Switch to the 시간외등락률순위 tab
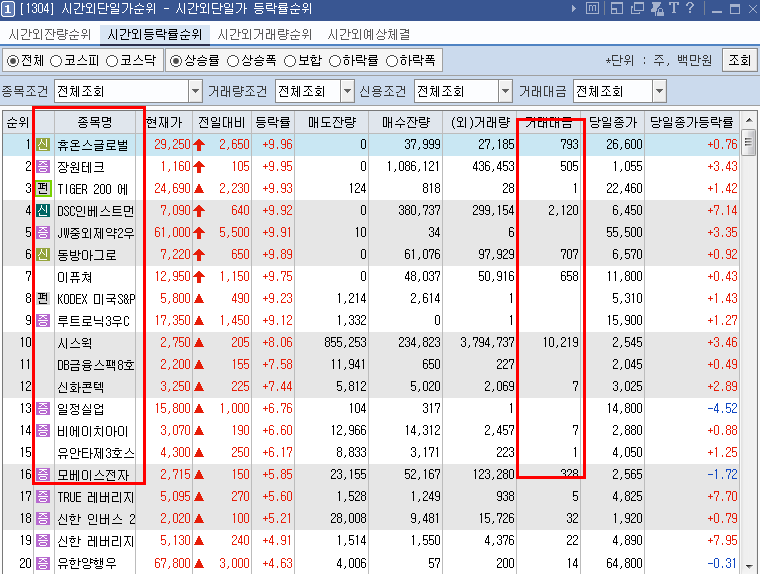The width and height of the screenshot is (760, 574). (155, 34)
